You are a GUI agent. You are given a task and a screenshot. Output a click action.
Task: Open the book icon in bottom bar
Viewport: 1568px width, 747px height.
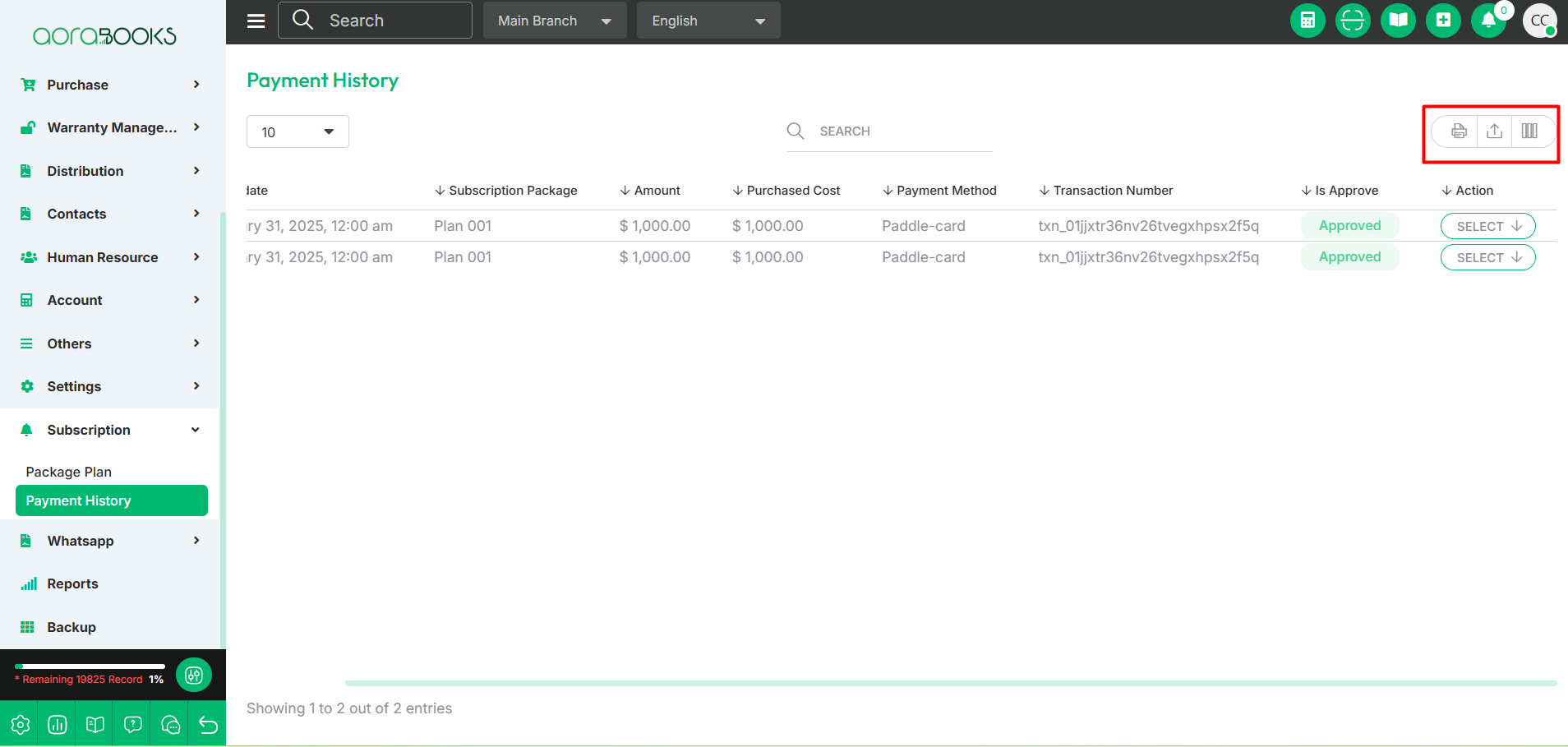95,725
